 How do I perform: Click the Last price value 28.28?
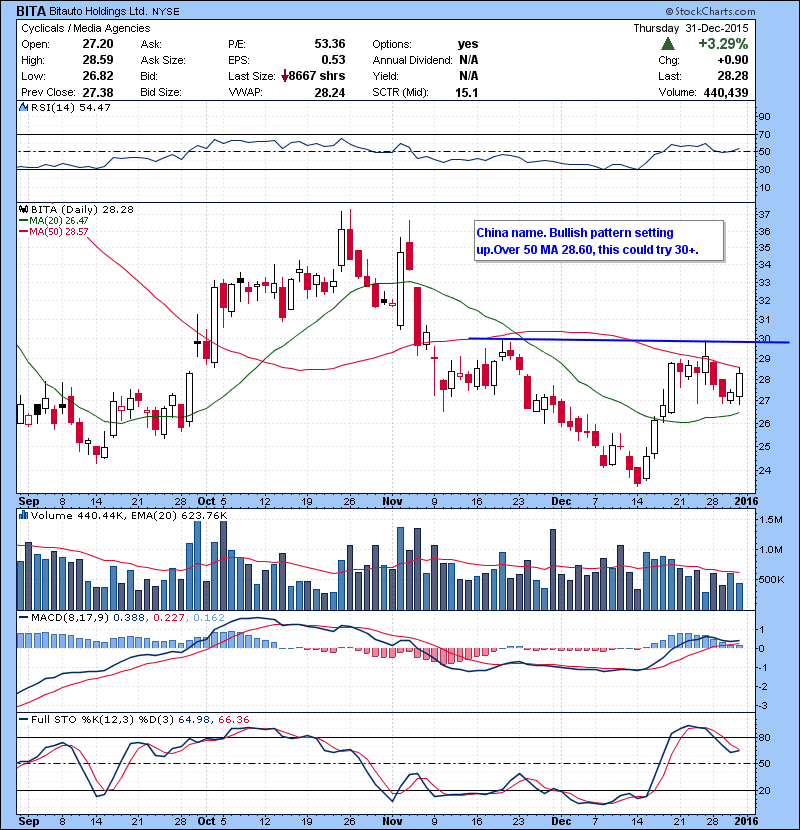point(733,76)
